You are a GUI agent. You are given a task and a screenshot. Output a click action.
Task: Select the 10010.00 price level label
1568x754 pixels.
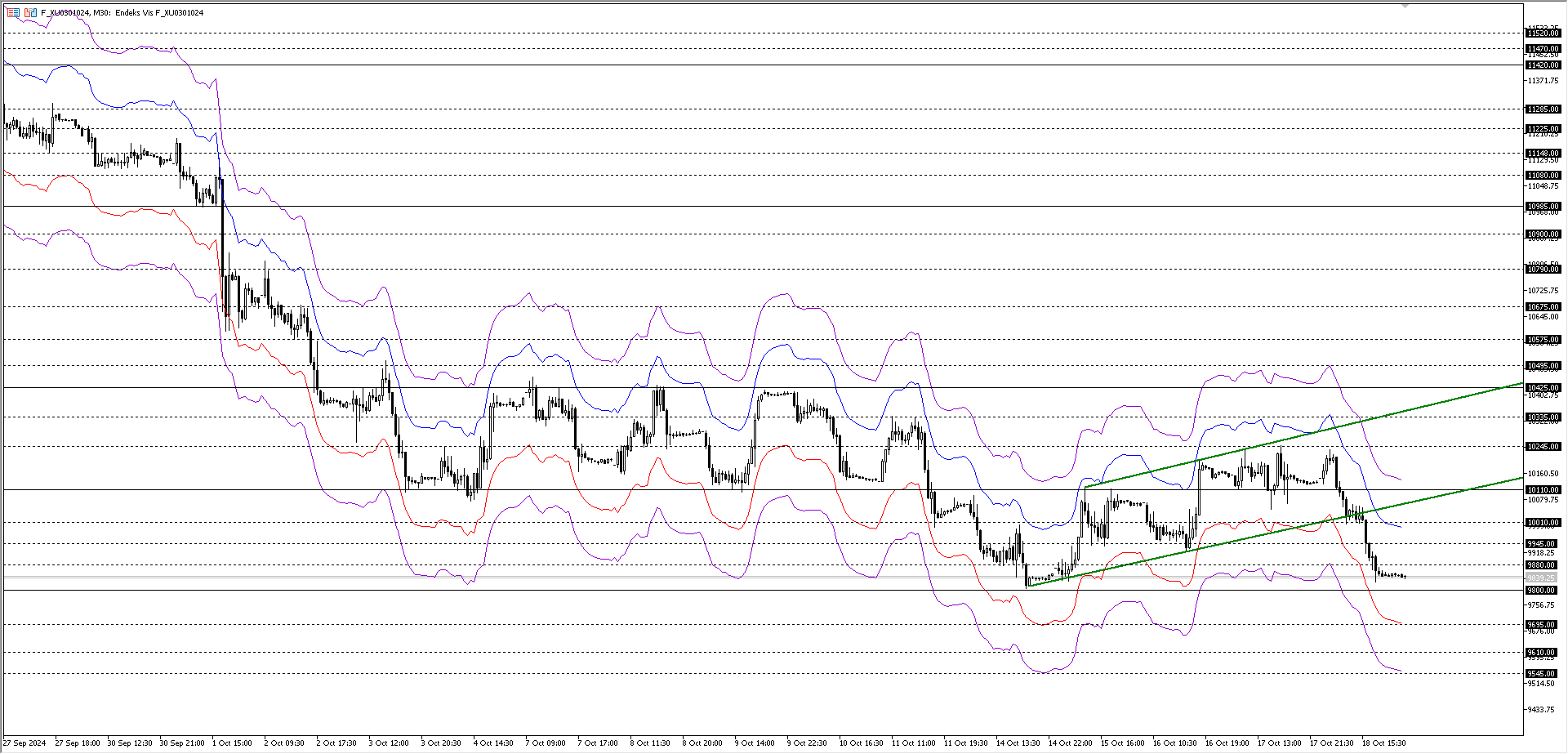tap(1543, 522)
